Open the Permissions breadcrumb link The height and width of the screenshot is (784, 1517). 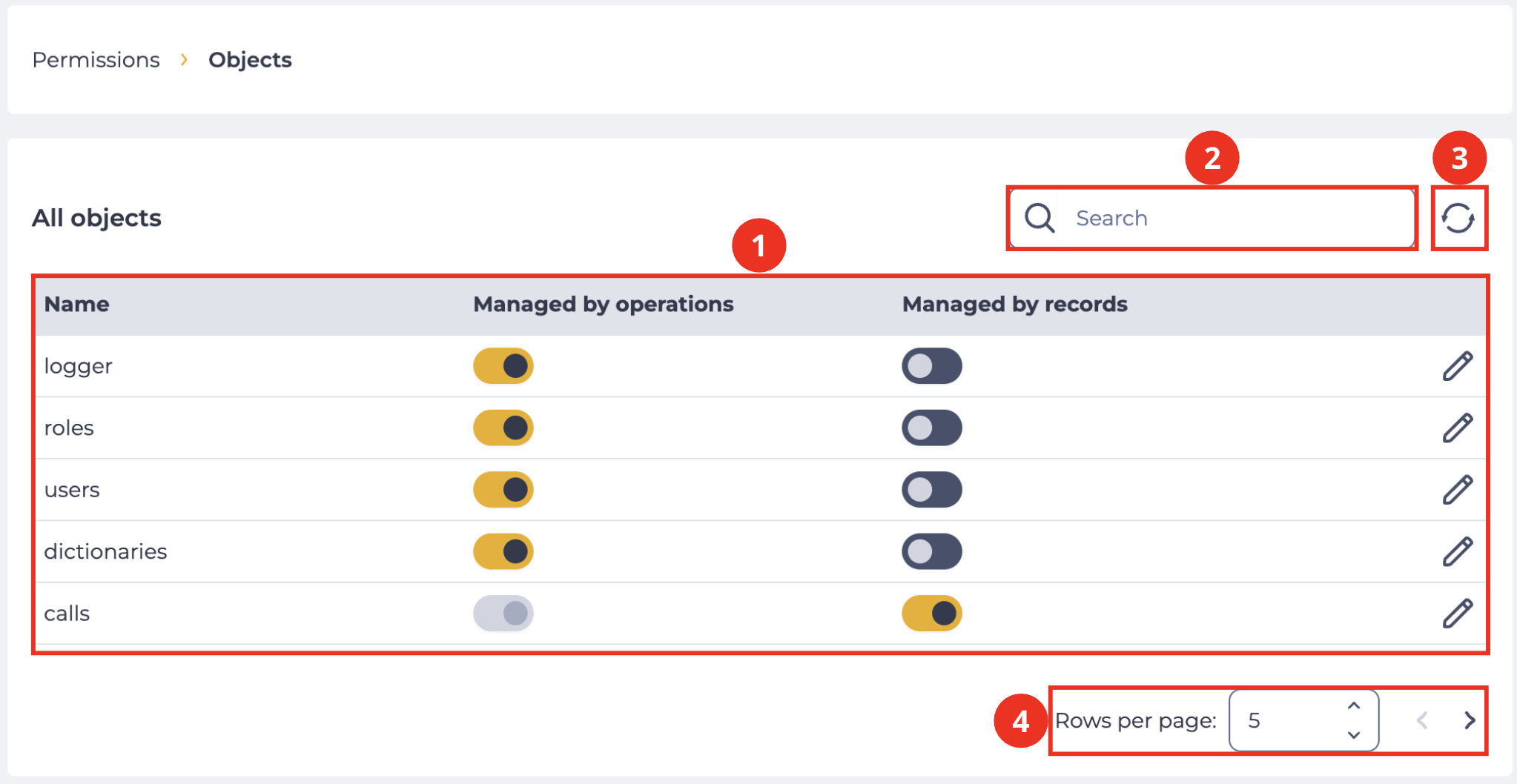[96, 60]
